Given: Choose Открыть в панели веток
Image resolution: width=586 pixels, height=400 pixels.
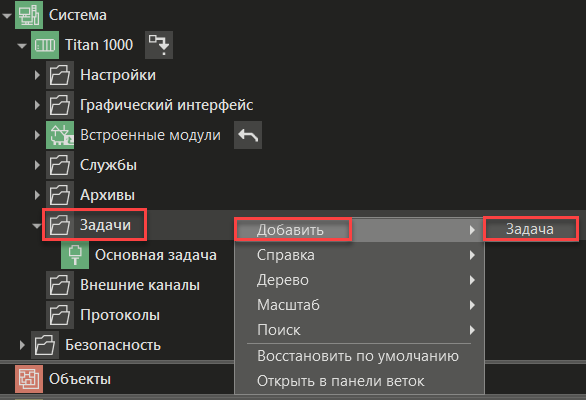Looking at the screenshot, I should [x=359, y=381].
